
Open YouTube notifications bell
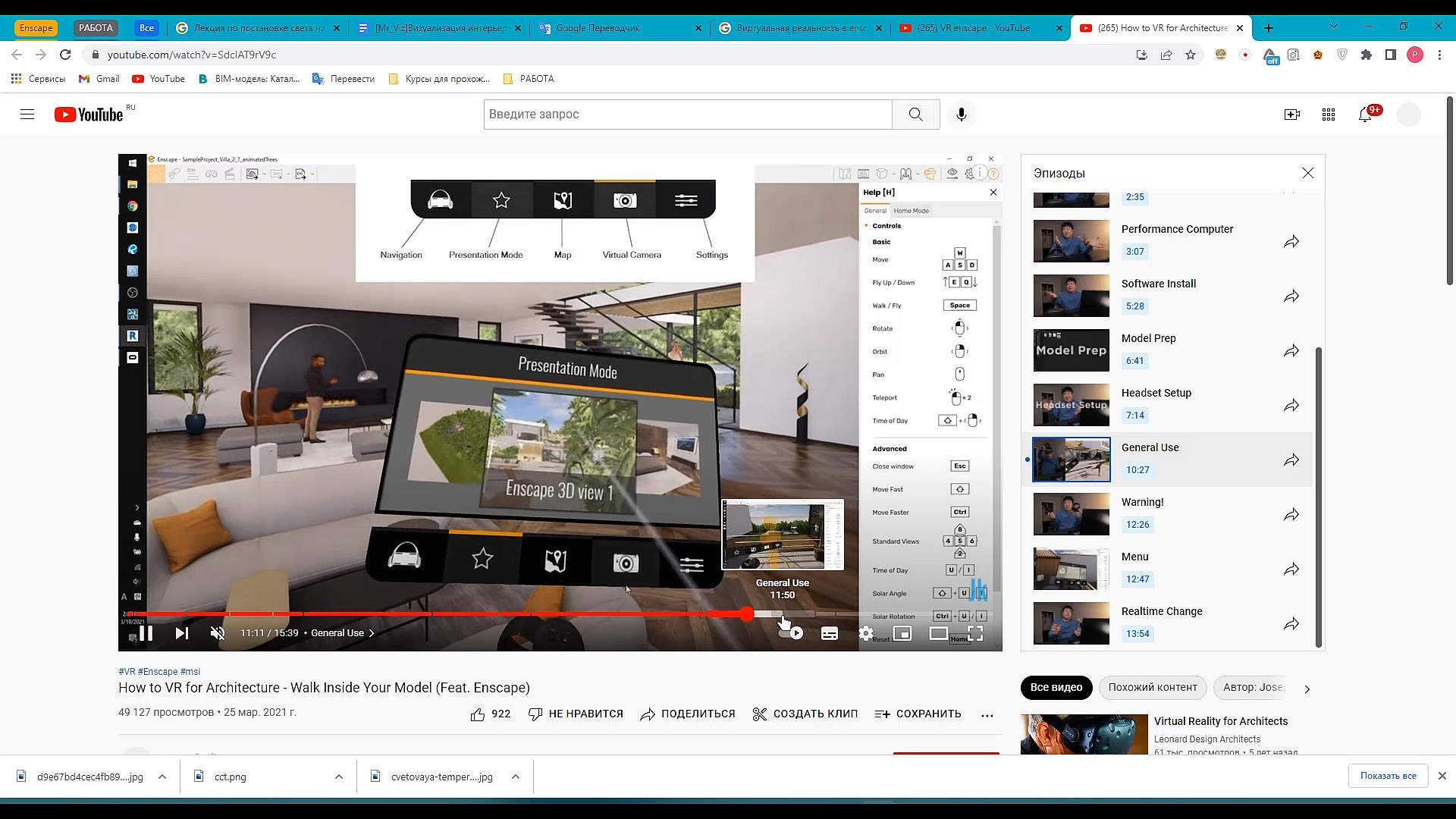[1365, 115]
